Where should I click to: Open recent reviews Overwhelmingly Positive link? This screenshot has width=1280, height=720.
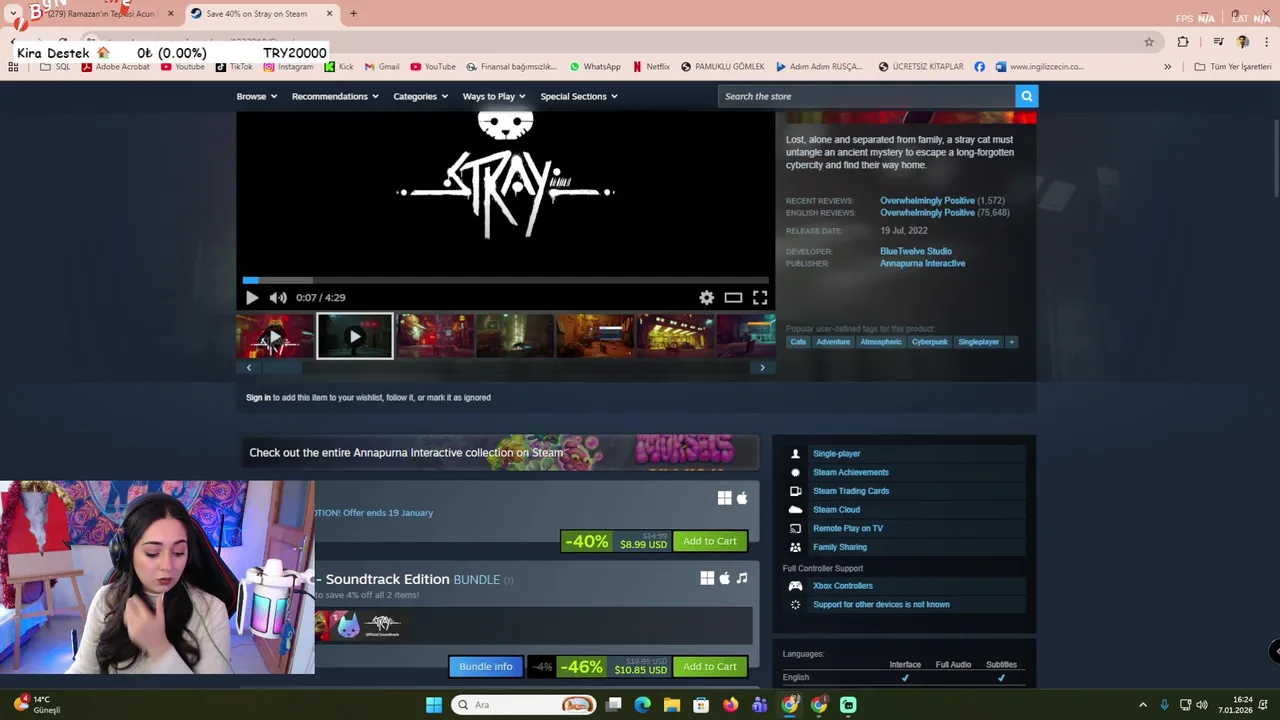pos(927,201)
